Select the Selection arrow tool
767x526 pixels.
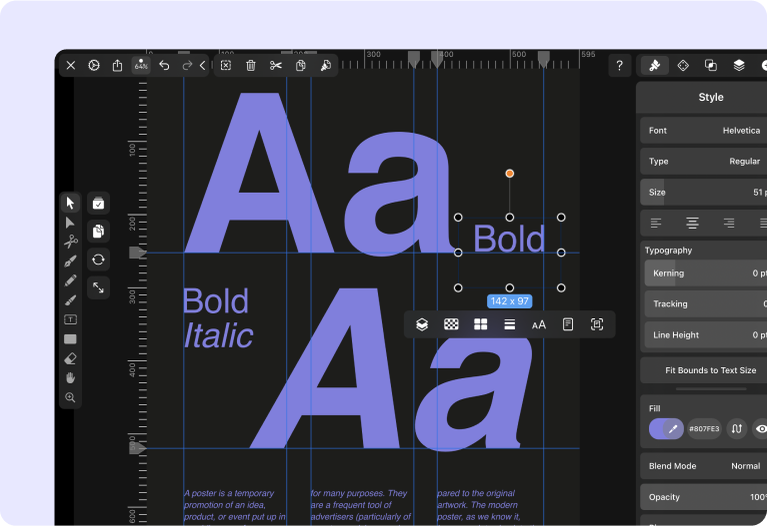(x=70, y=203)
